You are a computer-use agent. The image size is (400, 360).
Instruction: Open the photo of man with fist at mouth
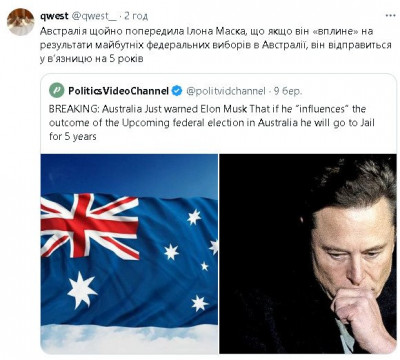click(308, 253)
